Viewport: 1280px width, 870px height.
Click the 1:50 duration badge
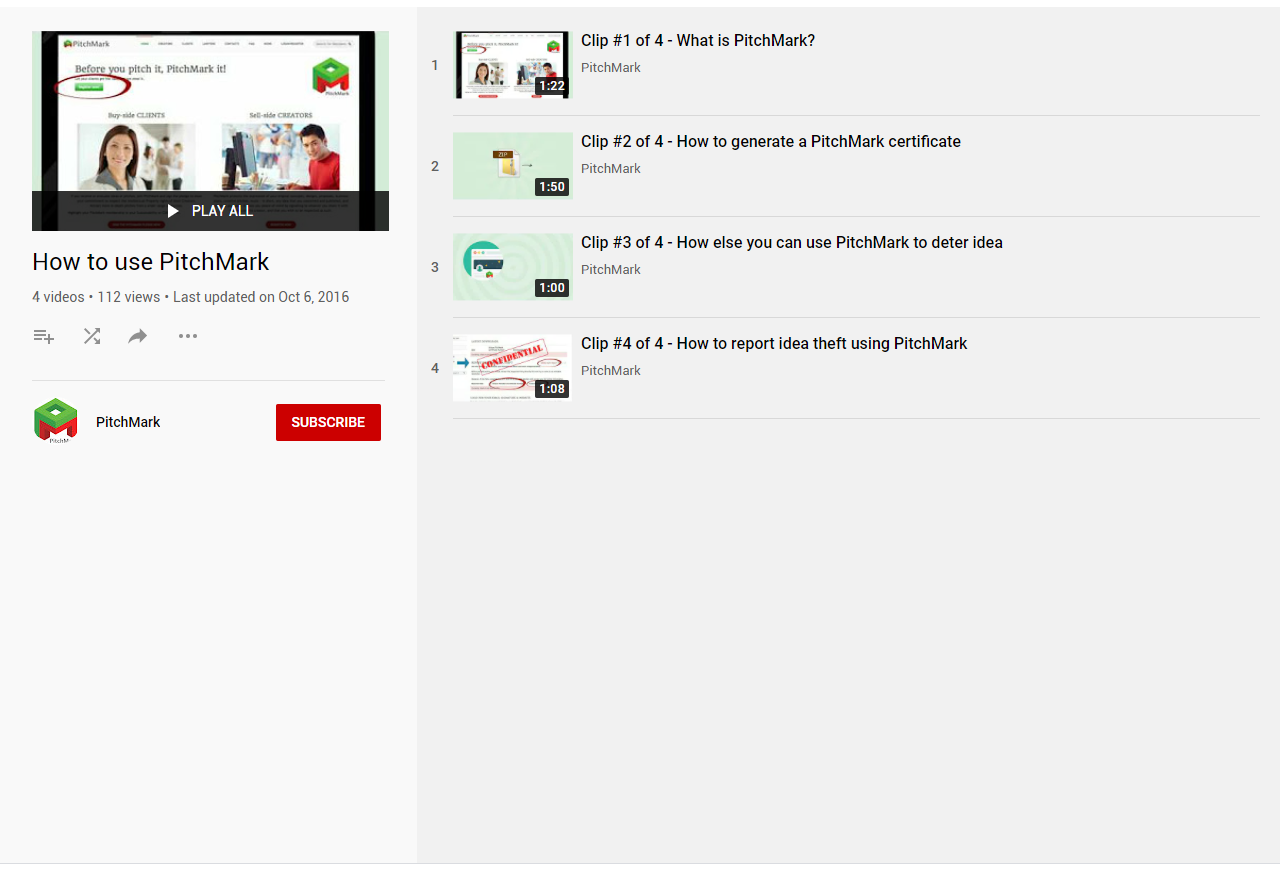tap(552, 187)
